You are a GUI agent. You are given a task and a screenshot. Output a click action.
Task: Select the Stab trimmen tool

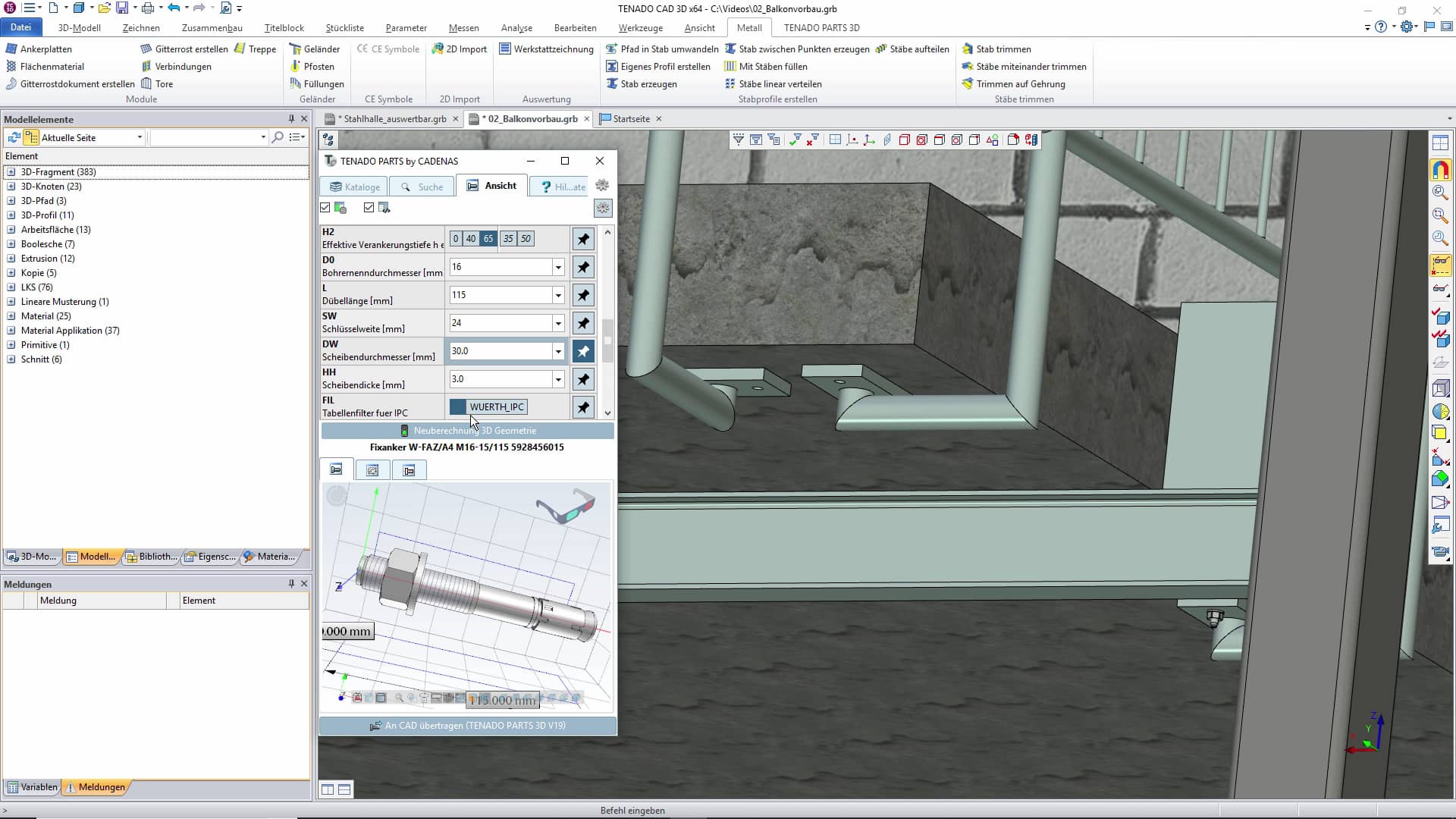click(x=996, y=49)
